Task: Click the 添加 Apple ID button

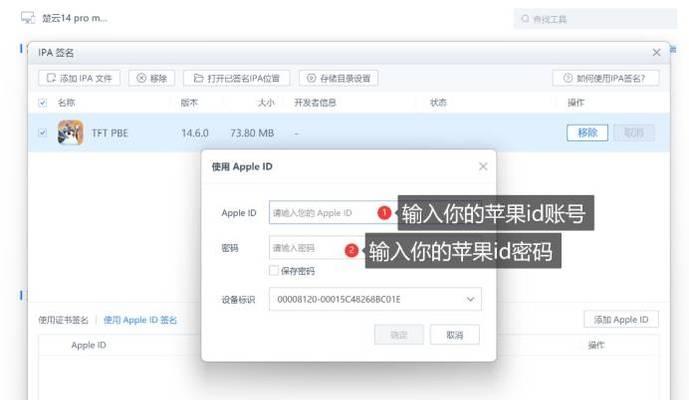Action: click(x=621, y=320)
